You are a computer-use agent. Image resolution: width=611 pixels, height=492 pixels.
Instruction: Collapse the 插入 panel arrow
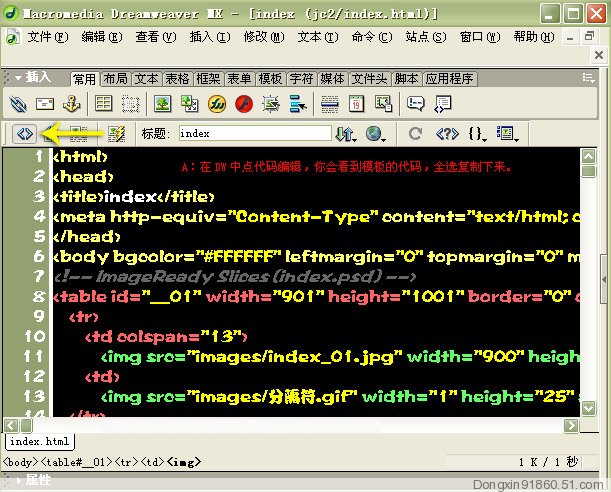(18, 78)
